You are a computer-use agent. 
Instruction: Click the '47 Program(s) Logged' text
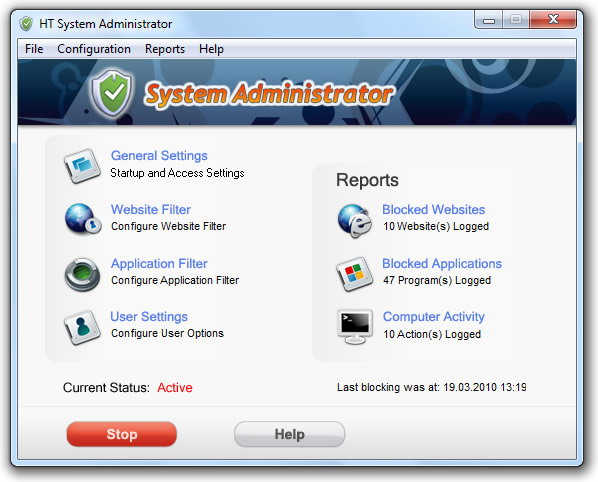tap(437, 280)
